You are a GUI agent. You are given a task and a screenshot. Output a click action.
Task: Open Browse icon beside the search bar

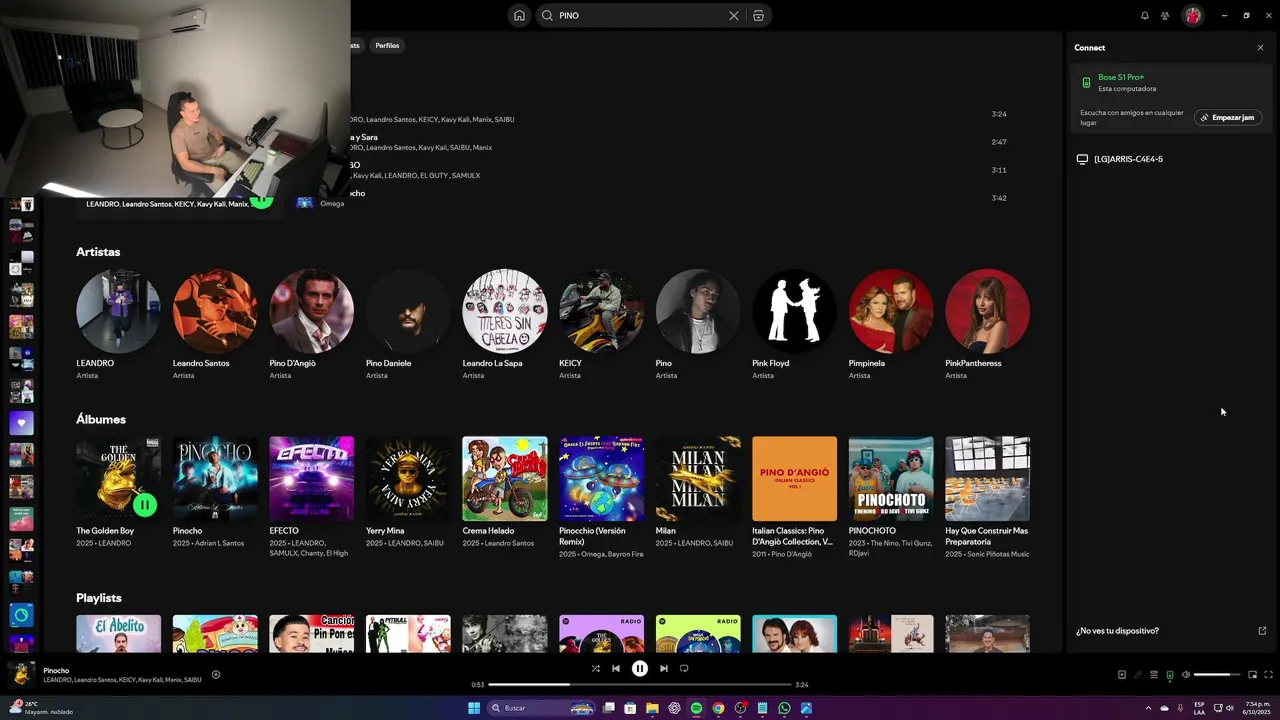pos(758,15)
